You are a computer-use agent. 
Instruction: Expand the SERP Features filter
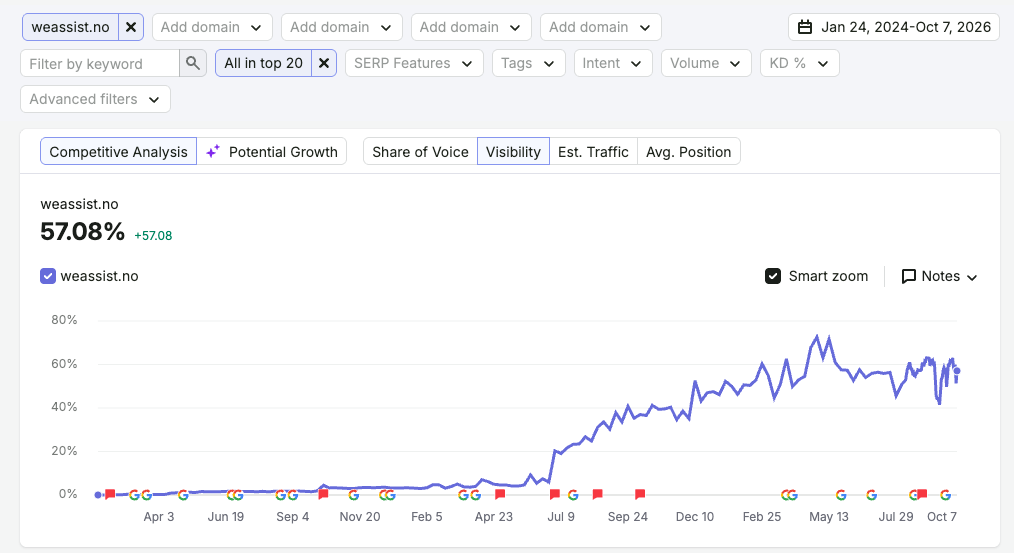click(x=414, y=63)
